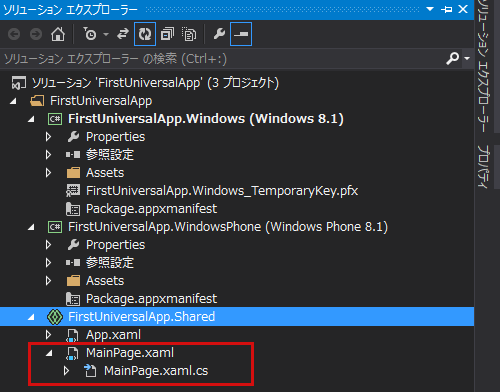Viewport: 500px width, 392px height.
Task: Toggle the auto-hide pin icon
Action: (446, 9)
